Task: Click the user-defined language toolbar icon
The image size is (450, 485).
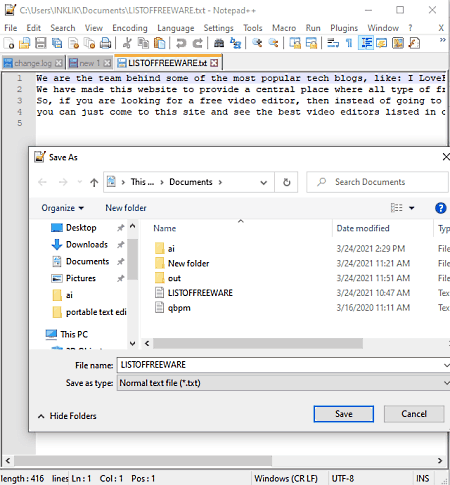Action: tap(382, 43)
